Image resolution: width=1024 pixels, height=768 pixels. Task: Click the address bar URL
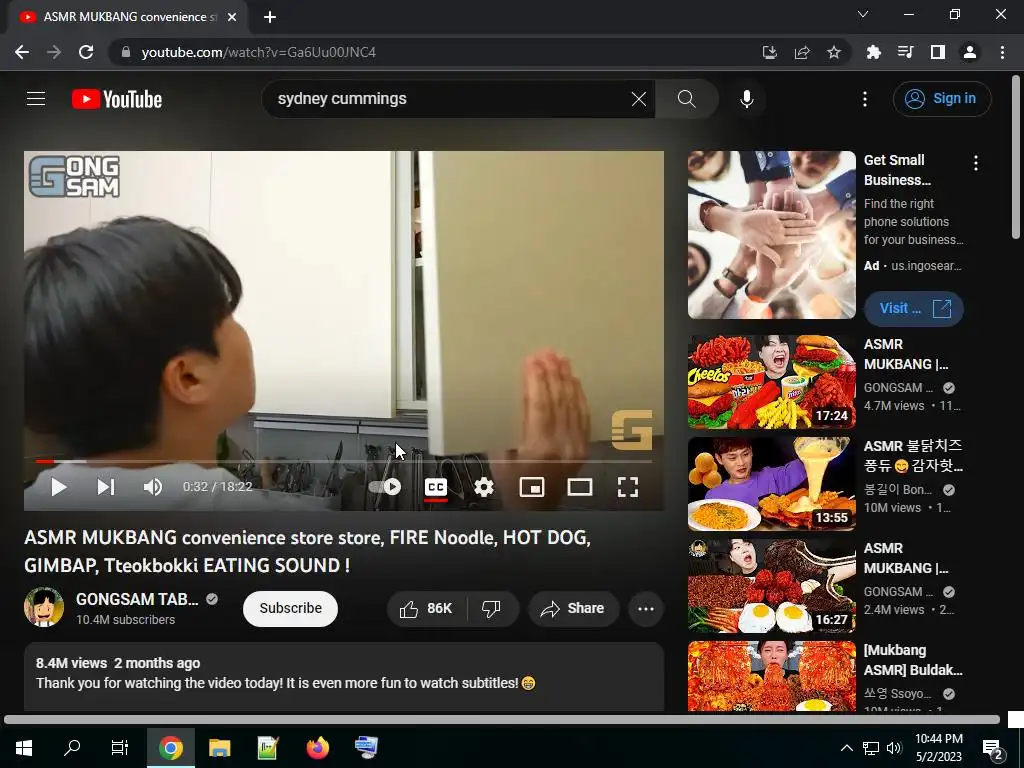tap(259, 52)
